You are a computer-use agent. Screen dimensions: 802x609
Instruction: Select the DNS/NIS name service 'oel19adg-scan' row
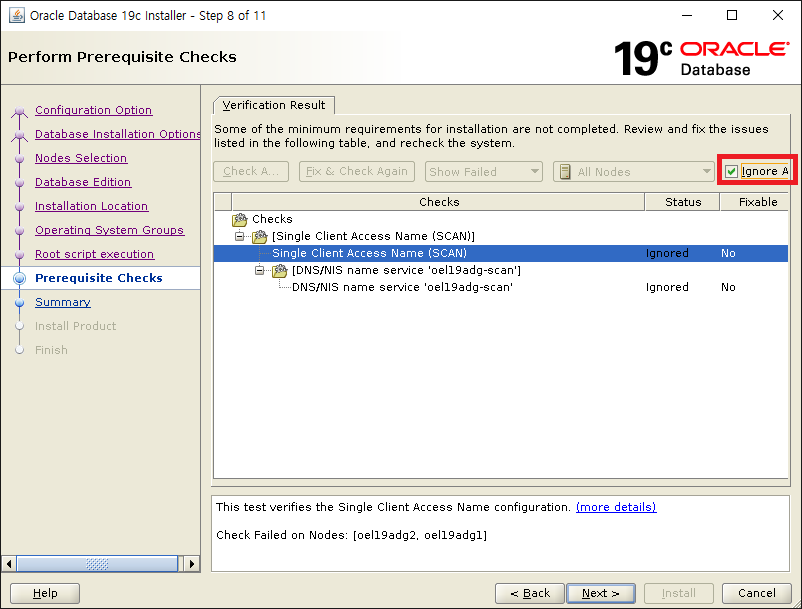point(501,287)
